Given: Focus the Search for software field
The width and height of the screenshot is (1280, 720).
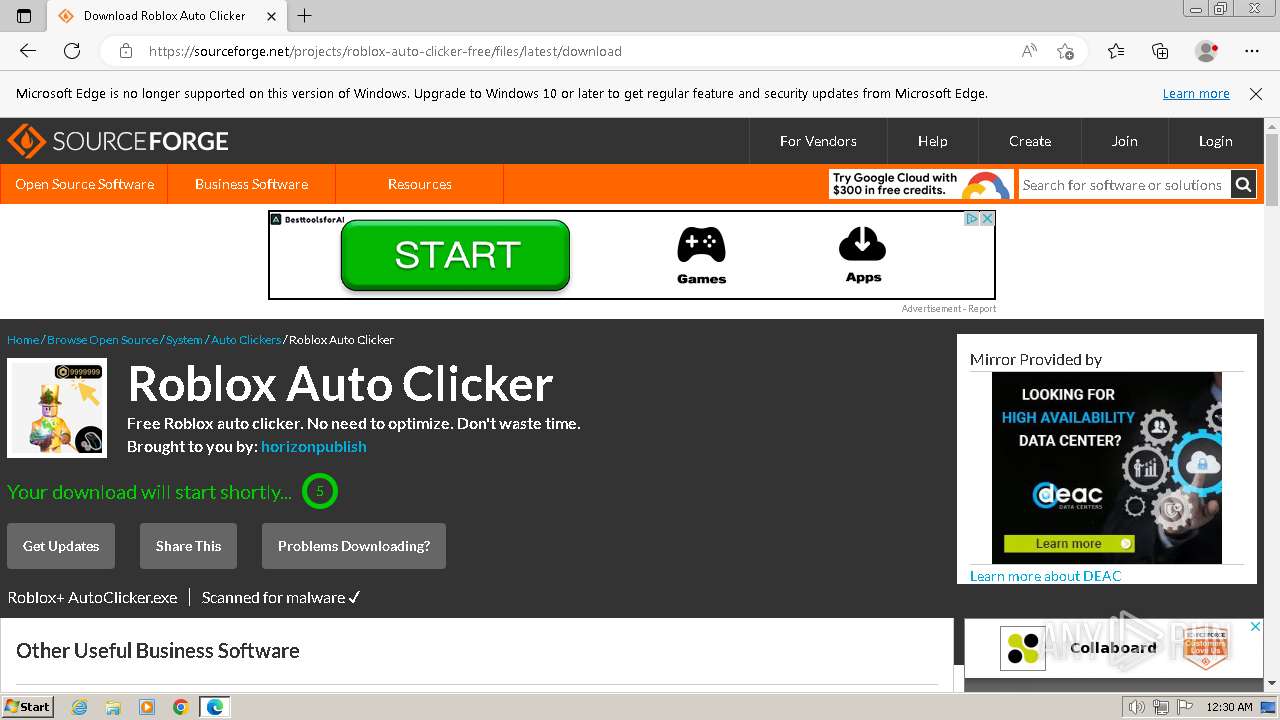Looking at the screenshot, I should click(x=1123, y=185).
